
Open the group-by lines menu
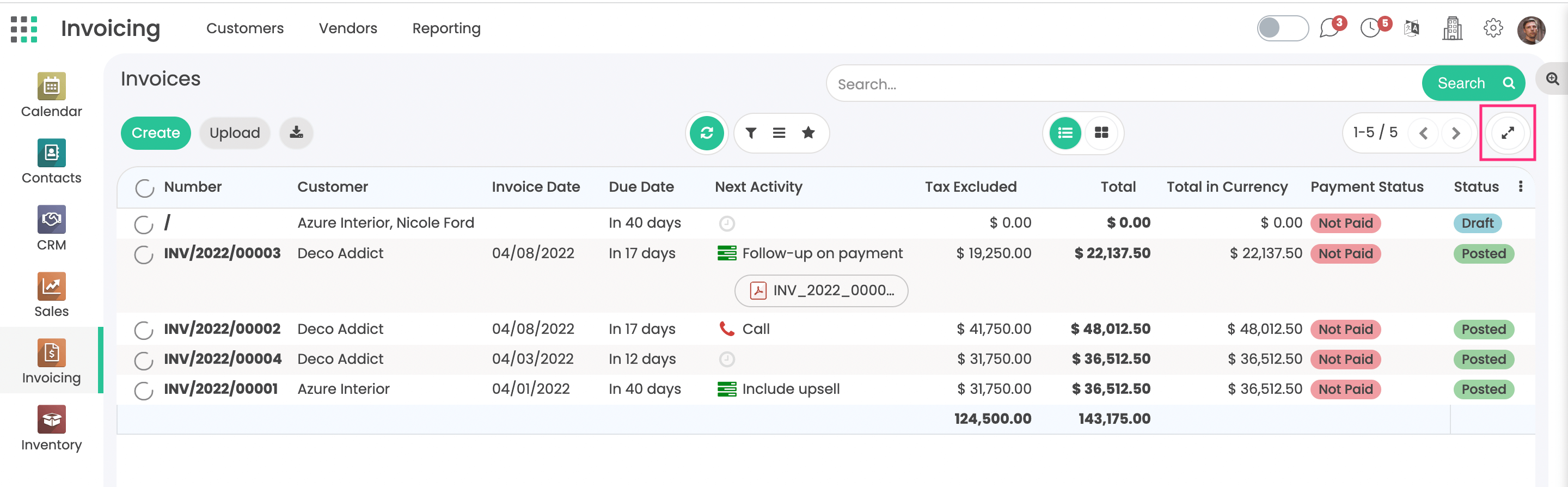pos(779,133)
